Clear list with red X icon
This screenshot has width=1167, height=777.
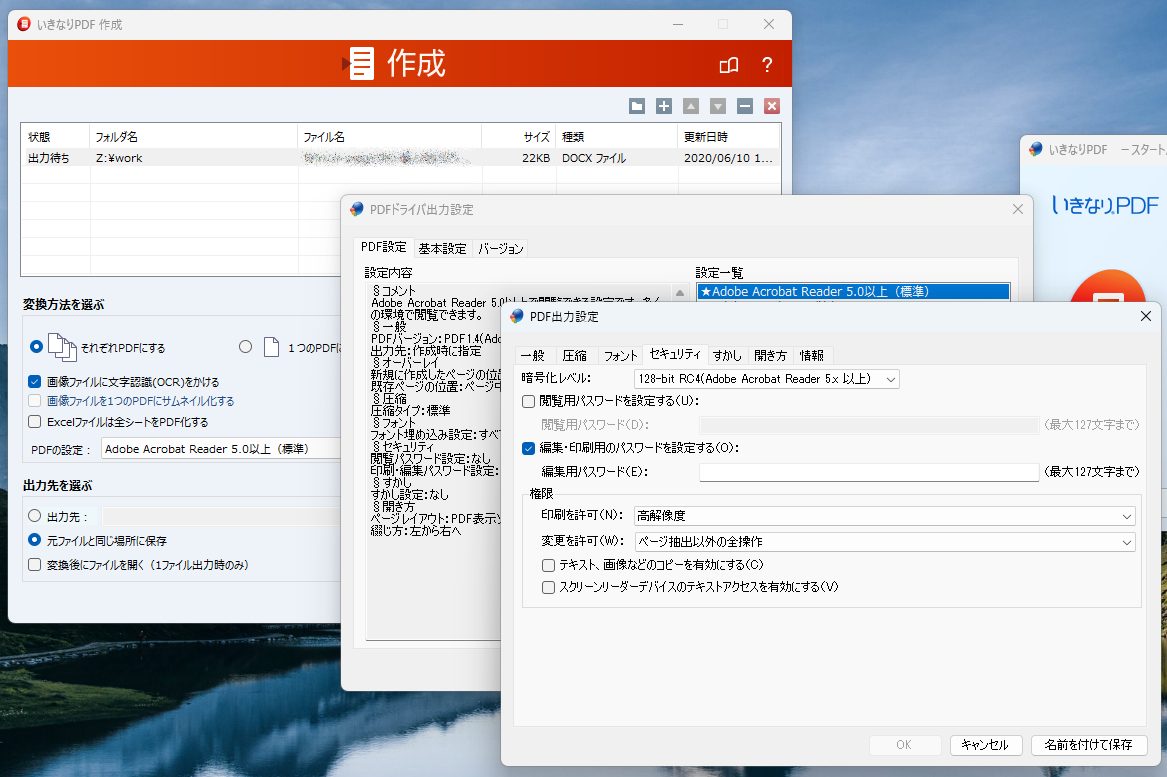pos(772,106)
